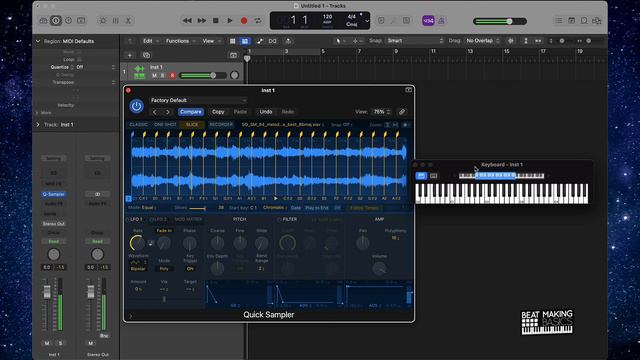This screenshot has width=640, height=360.
Task: Select the LFO 2 tab
Action: click(x=158, y=220)
